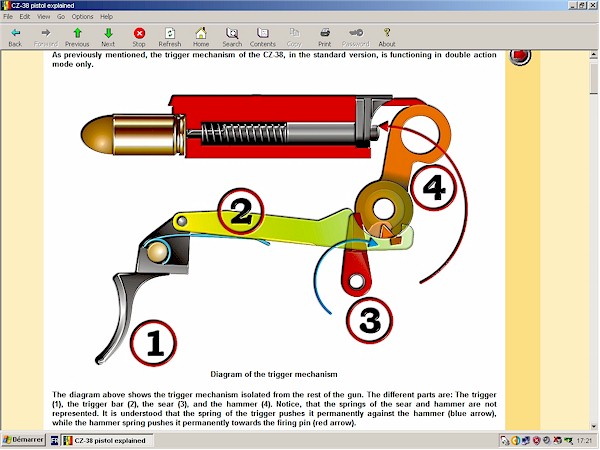Open the File menu

pos(8,16)
